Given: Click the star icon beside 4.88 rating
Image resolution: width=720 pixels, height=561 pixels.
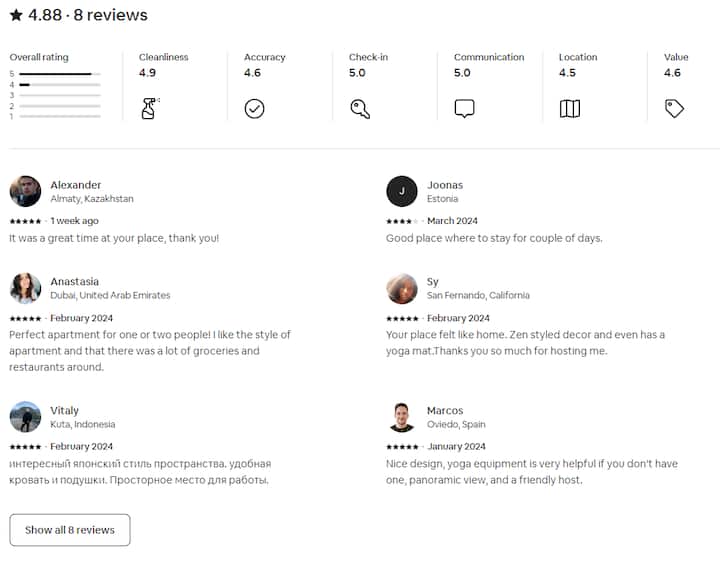Looking at the screenshot, I should 16,15.
